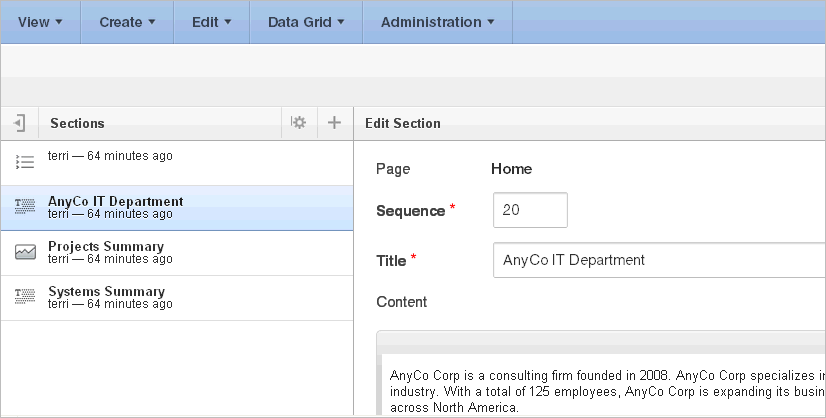Viewport: 826px width, 418px height.
Task: Click the Edit Section panel header
Action: point(403,123)
